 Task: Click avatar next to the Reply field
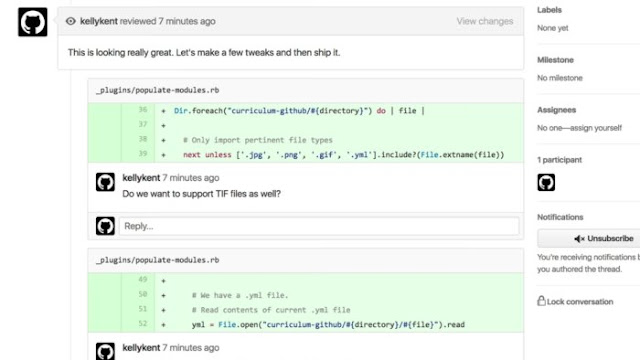[x=105, y=226]
